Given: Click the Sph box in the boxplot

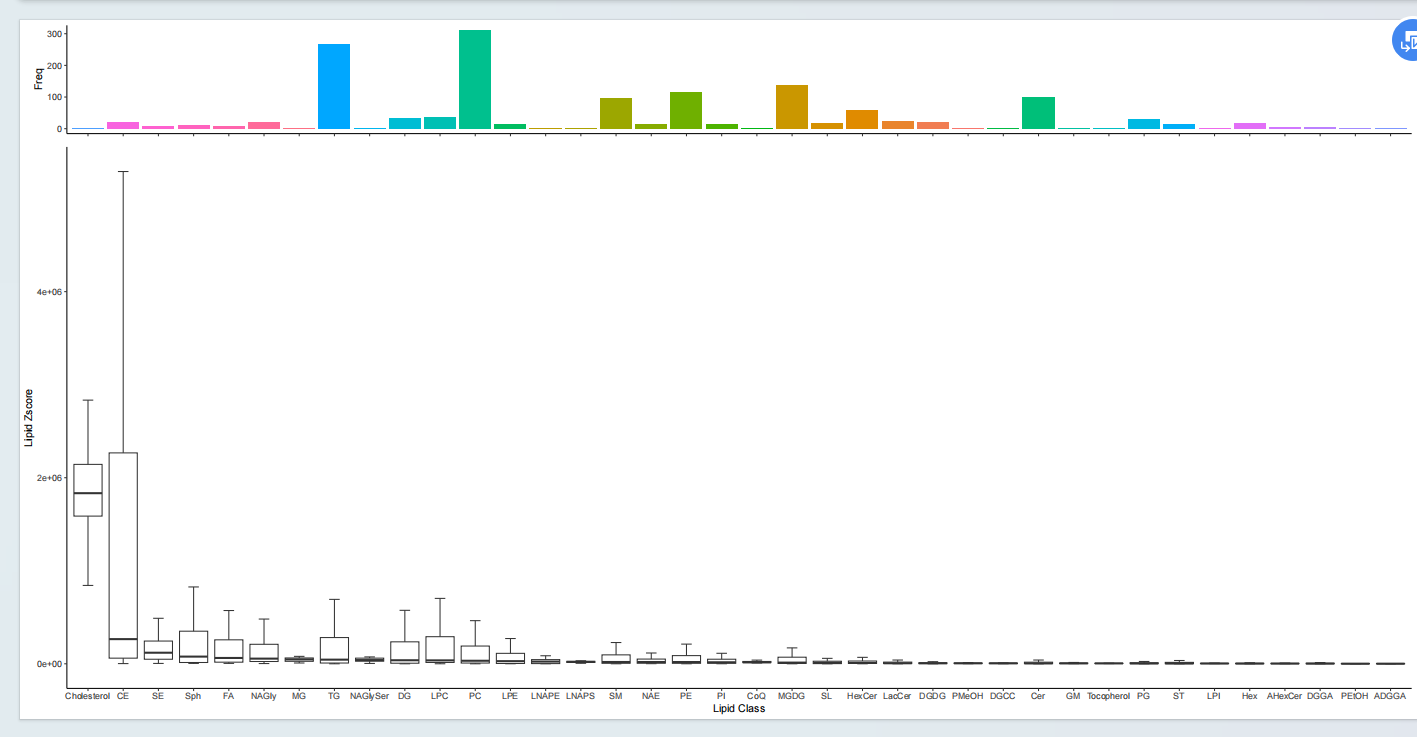Looking at the screenshot, I should (193, 646).
